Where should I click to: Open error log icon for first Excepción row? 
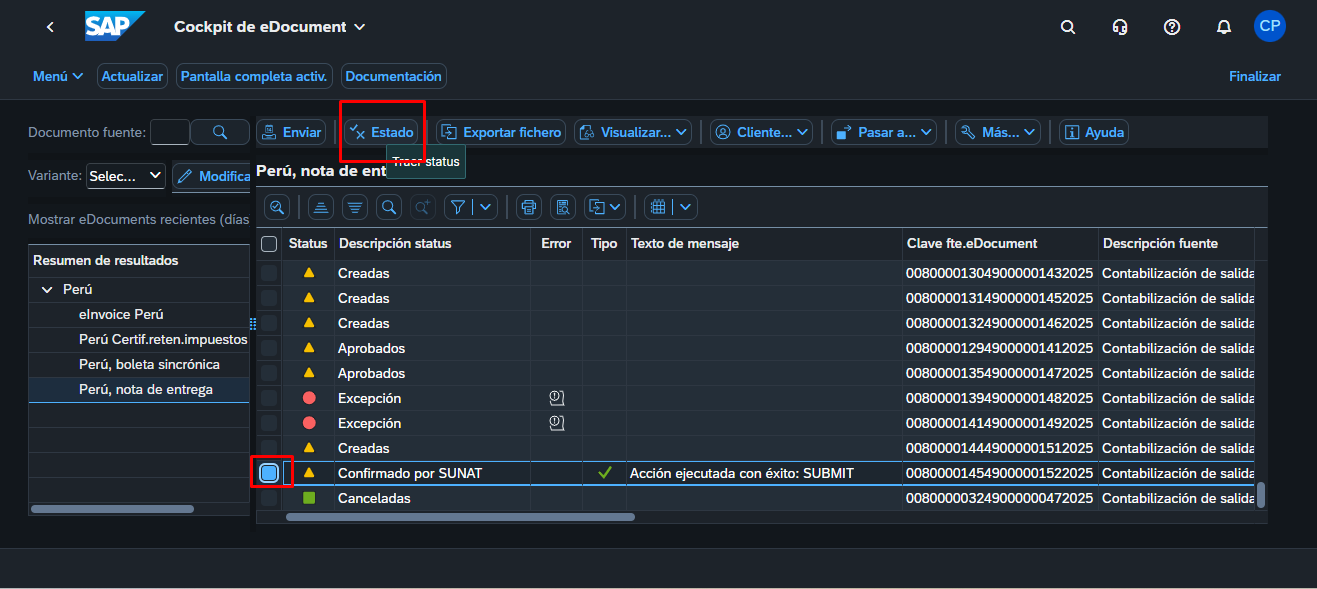[557, 398]
